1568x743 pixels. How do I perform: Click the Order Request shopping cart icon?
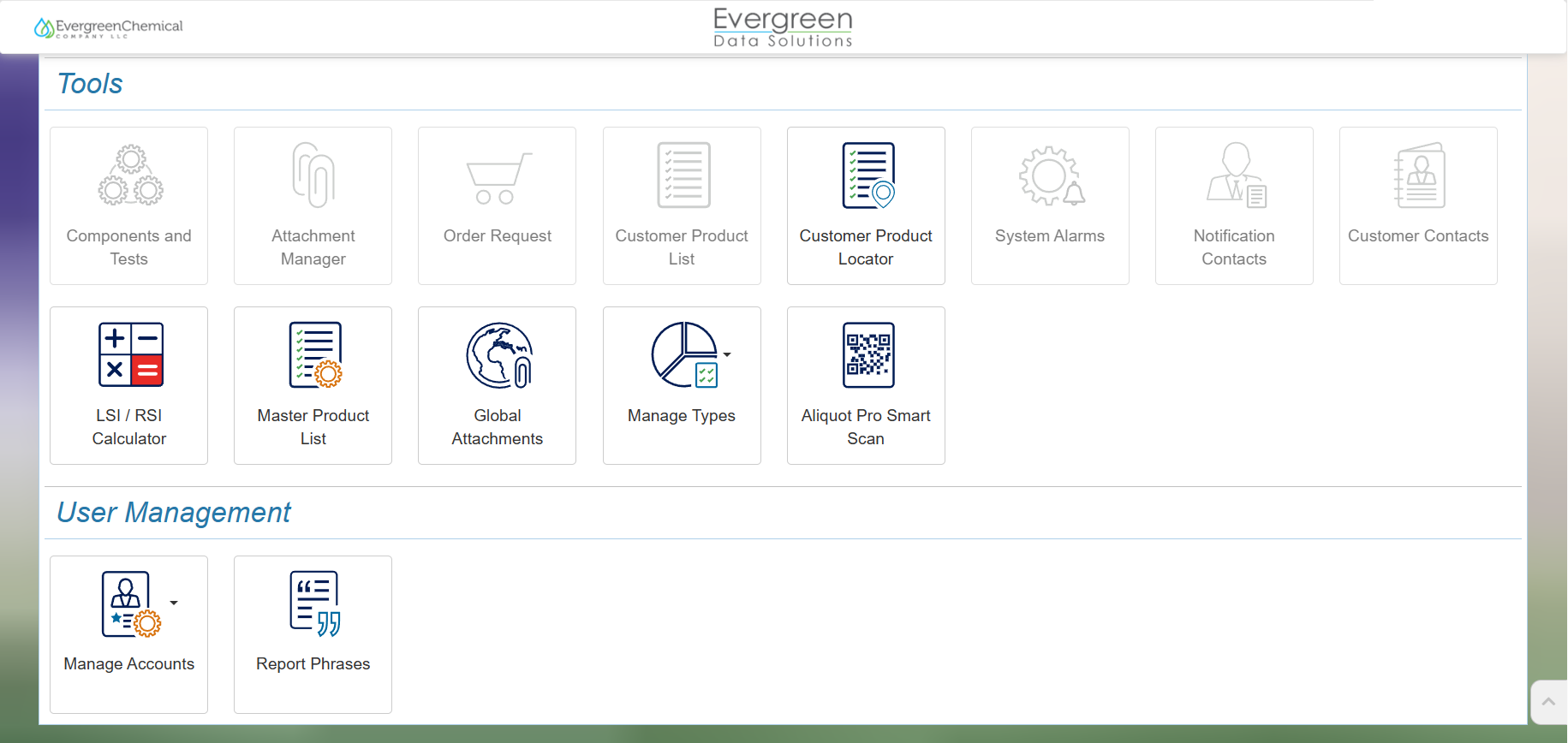498,178
